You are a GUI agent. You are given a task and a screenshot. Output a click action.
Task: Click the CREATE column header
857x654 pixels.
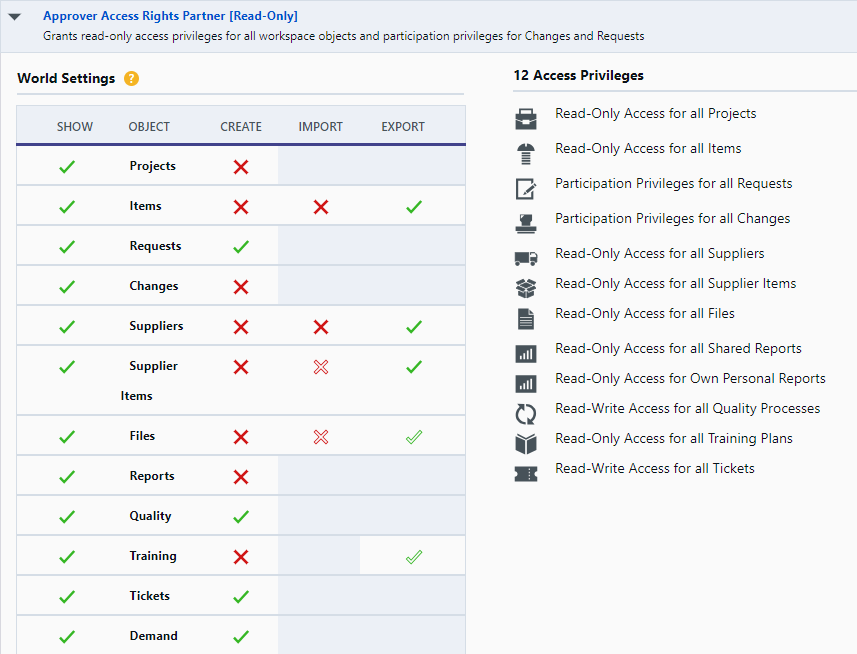tap(241, 127)
